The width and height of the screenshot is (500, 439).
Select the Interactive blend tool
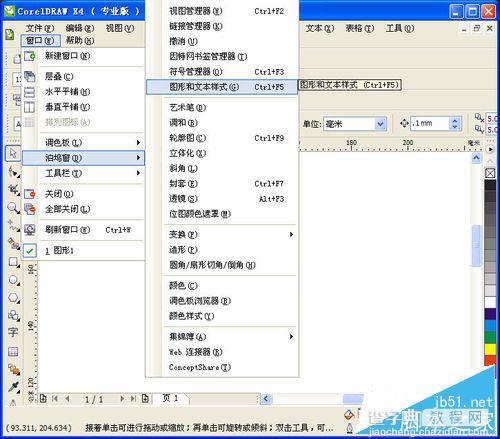pos(13,369)
